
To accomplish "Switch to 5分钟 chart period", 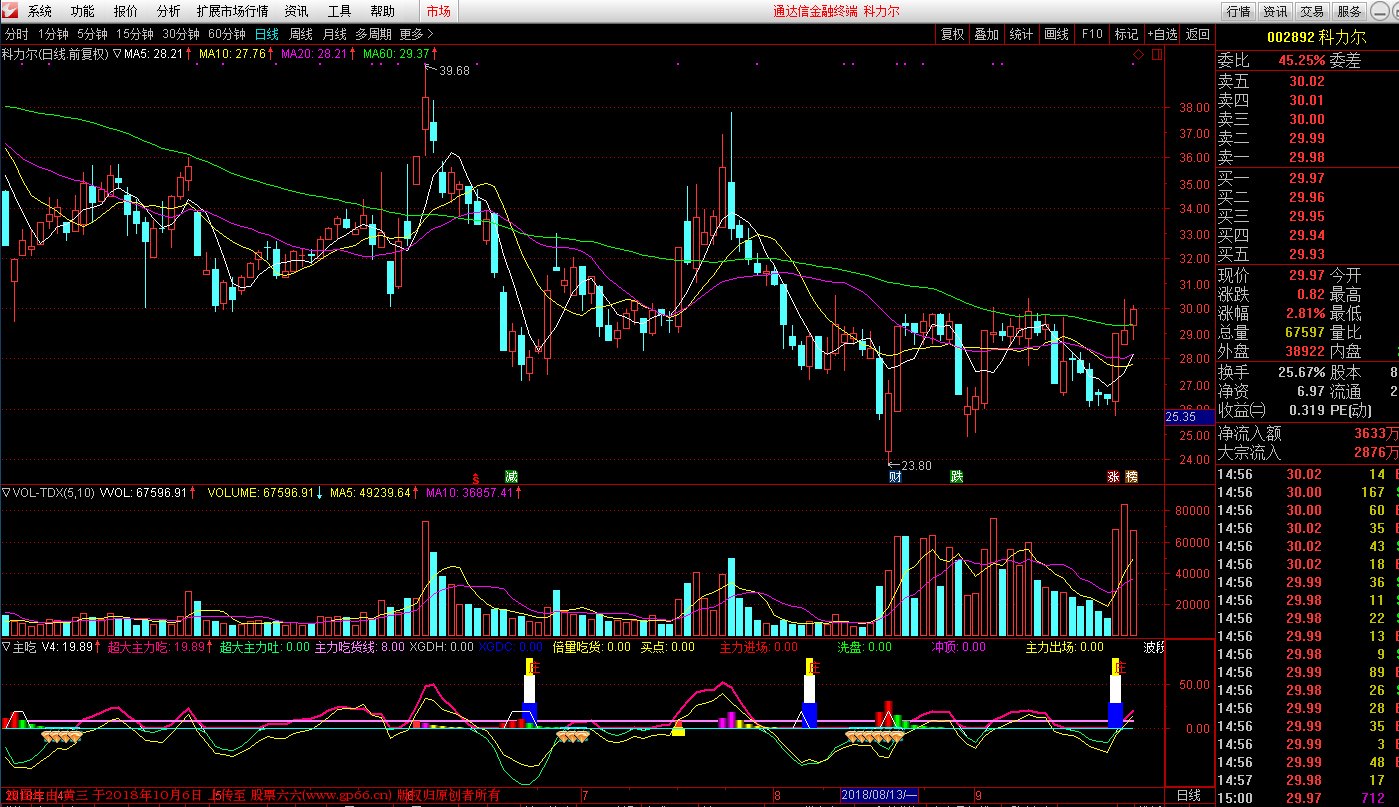I will click(92, 34).
